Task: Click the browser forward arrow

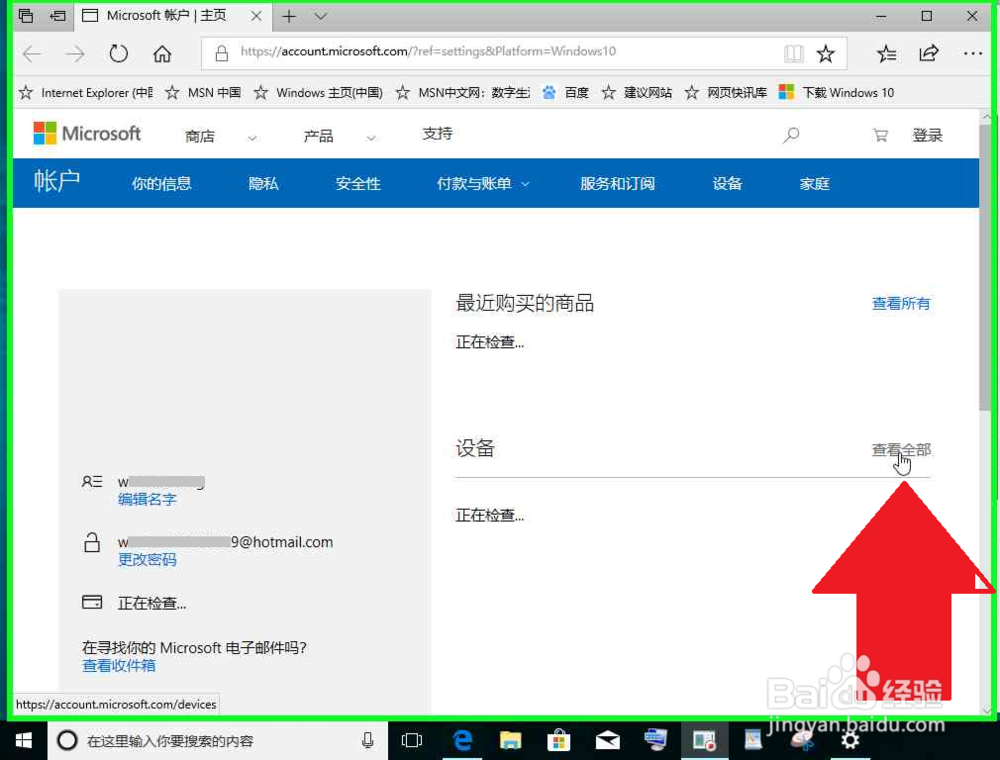Action: (x=75, y=54)
